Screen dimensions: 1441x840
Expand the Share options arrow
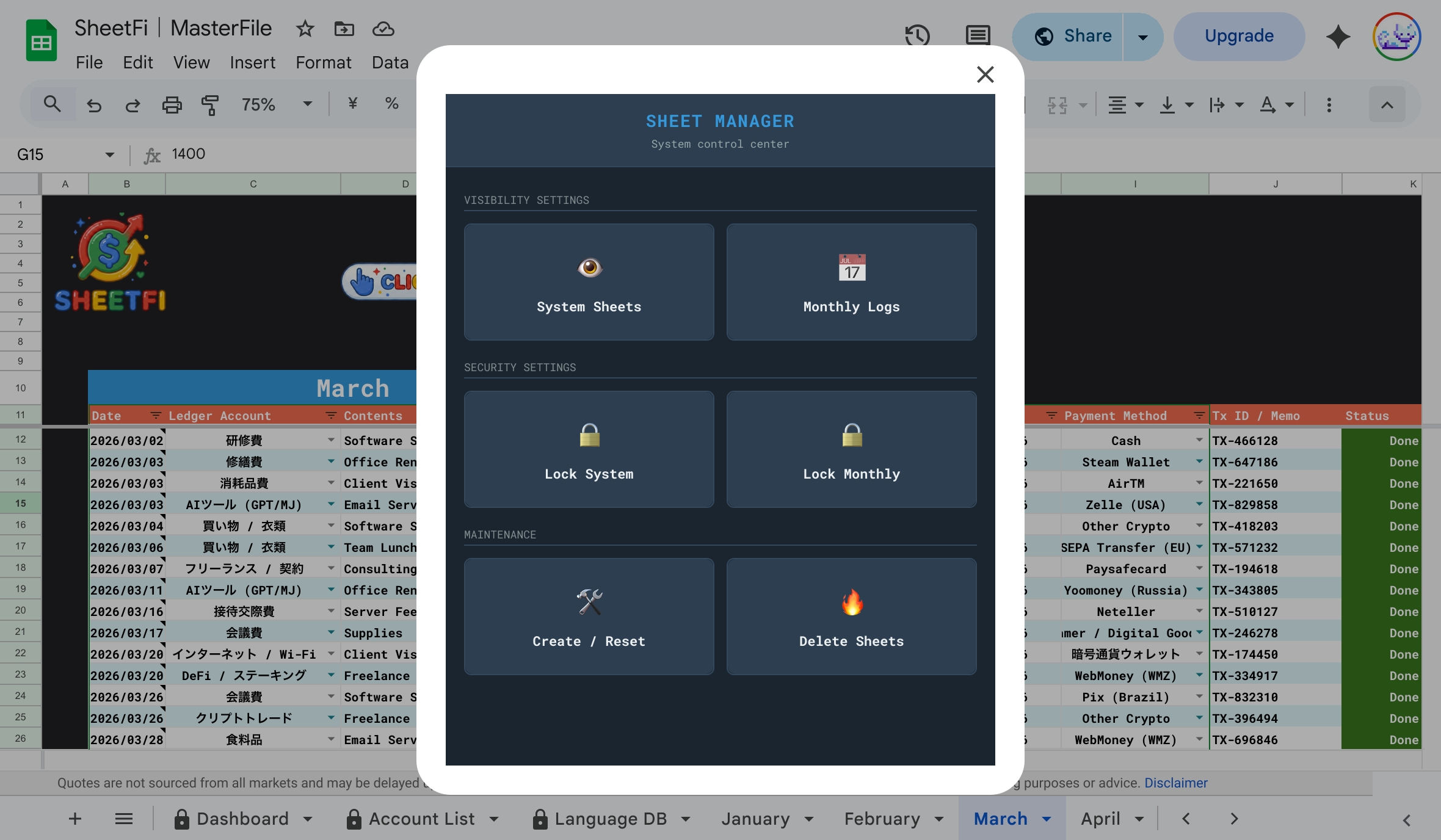click(x=1142, y=37)
